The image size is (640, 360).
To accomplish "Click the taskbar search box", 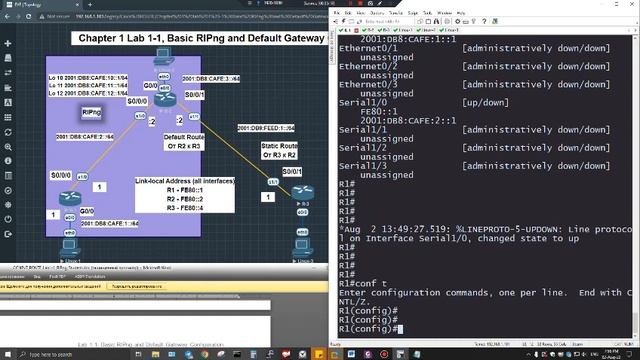I will (73, 354).
